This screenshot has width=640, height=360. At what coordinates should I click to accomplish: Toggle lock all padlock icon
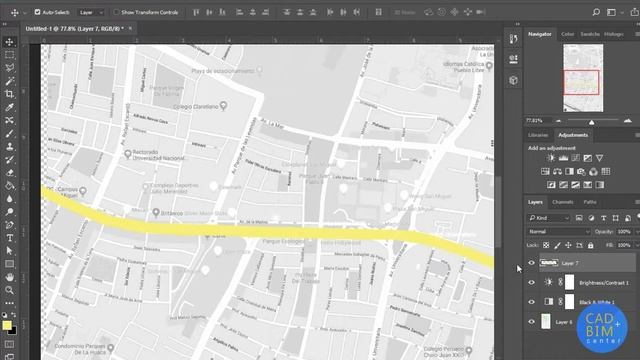(x=591, y=245)
